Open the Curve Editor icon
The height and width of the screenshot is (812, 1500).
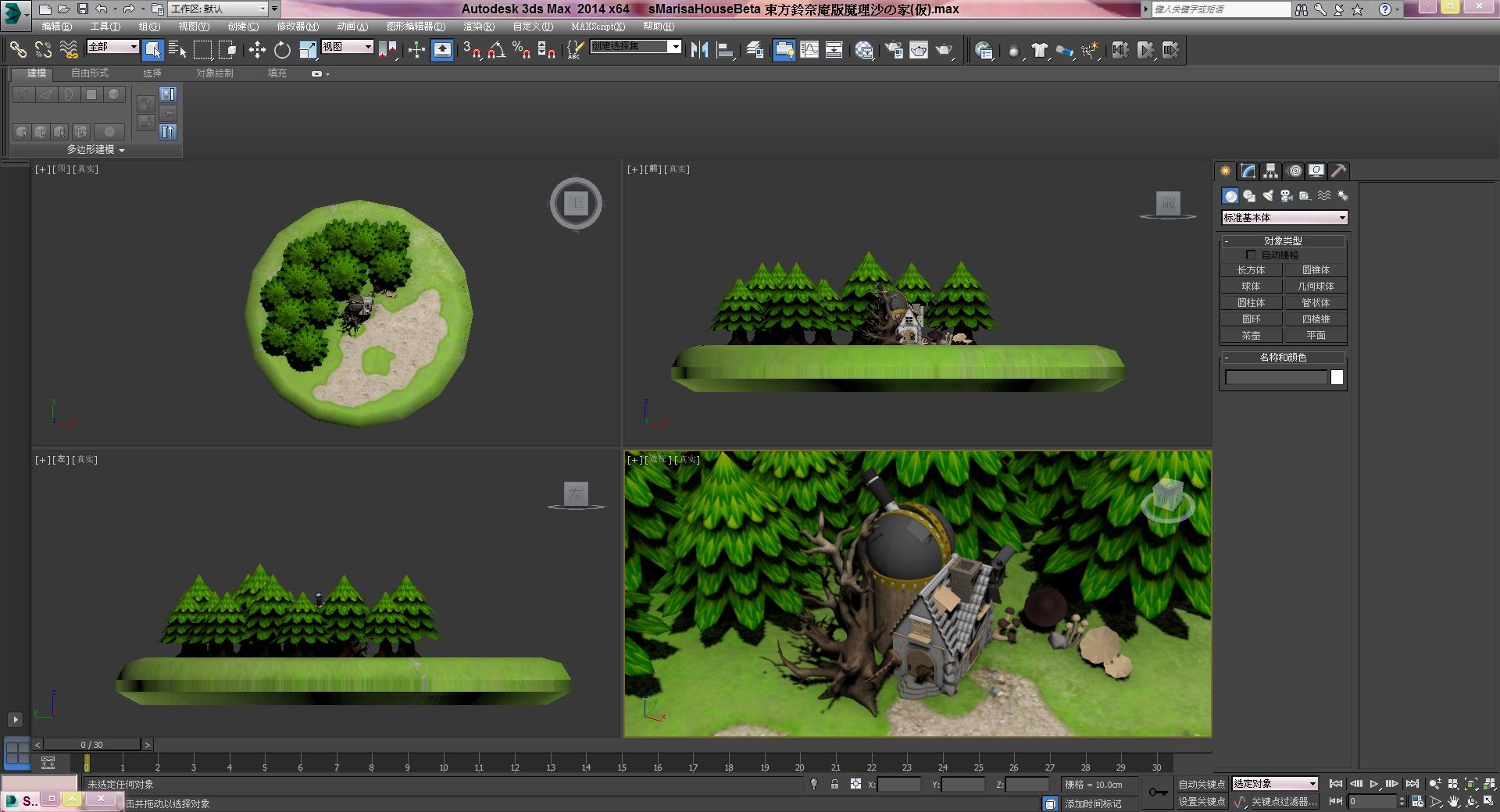(809, 50)
